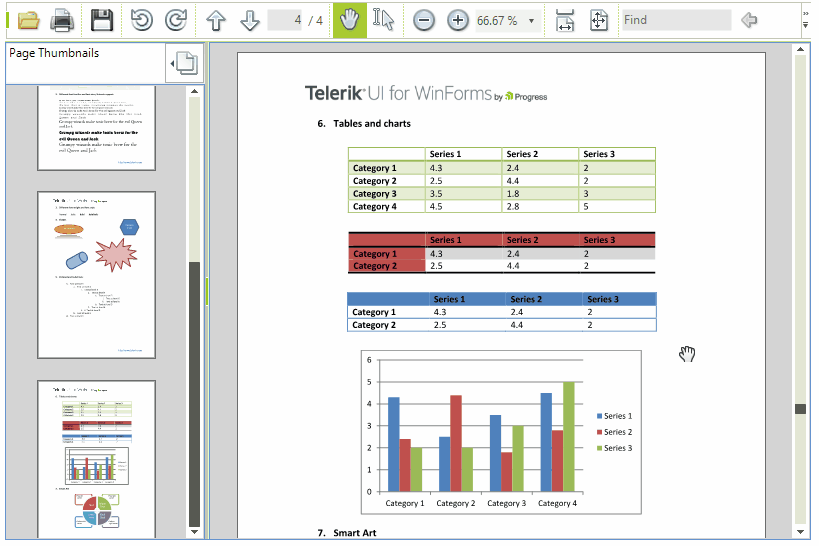The height and width of the screenshot is (546, 819).
Task: Click the total page count "/ 4" label
Action: (315, 21)
